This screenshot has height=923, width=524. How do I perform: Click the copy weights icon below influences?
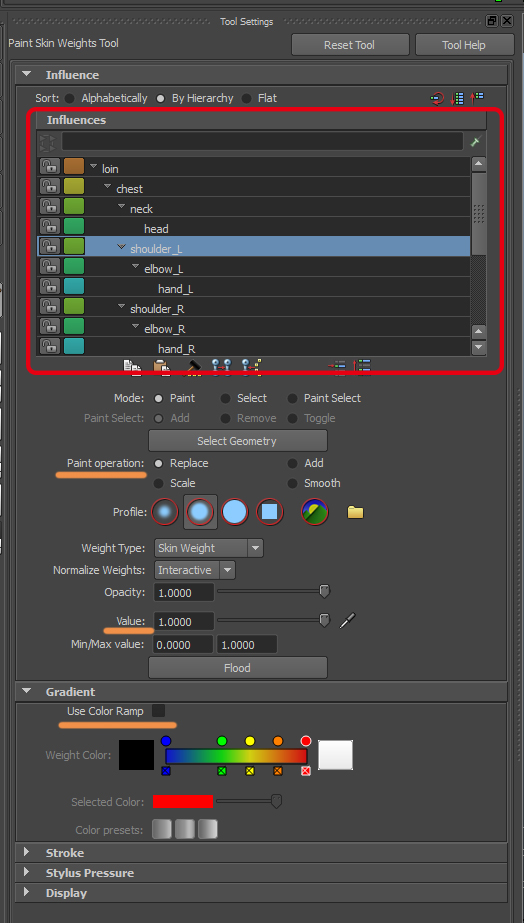point(131,366)
